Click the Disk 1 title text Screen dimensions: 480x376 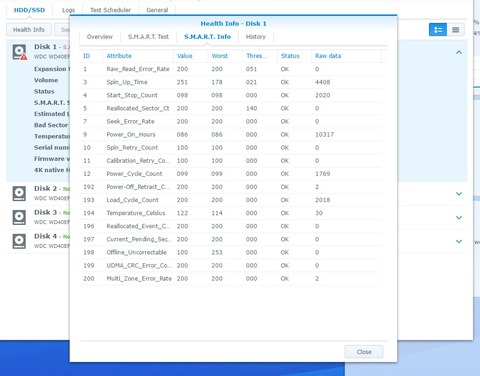(x=45, y=47)
